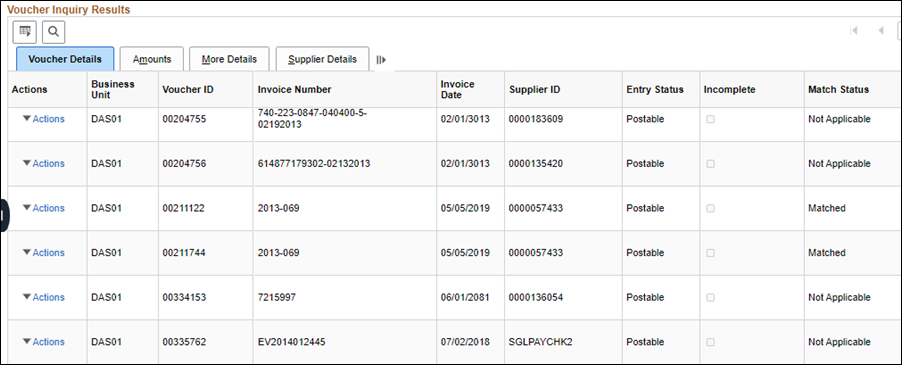Expand Actions dropdown arrow for voucher 00204756

[26, 163]
